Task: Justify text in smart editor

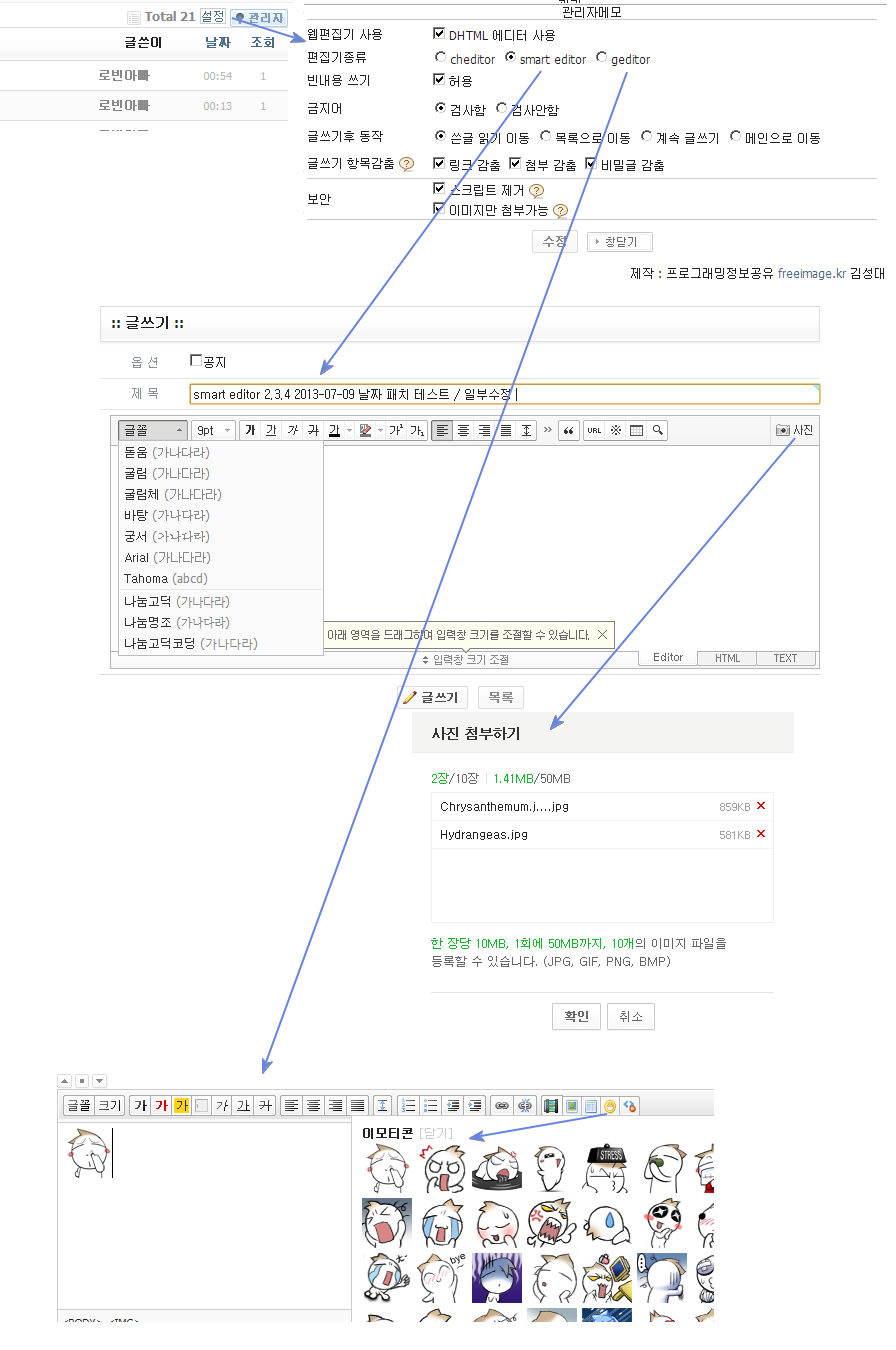Action: coord(505,430)
